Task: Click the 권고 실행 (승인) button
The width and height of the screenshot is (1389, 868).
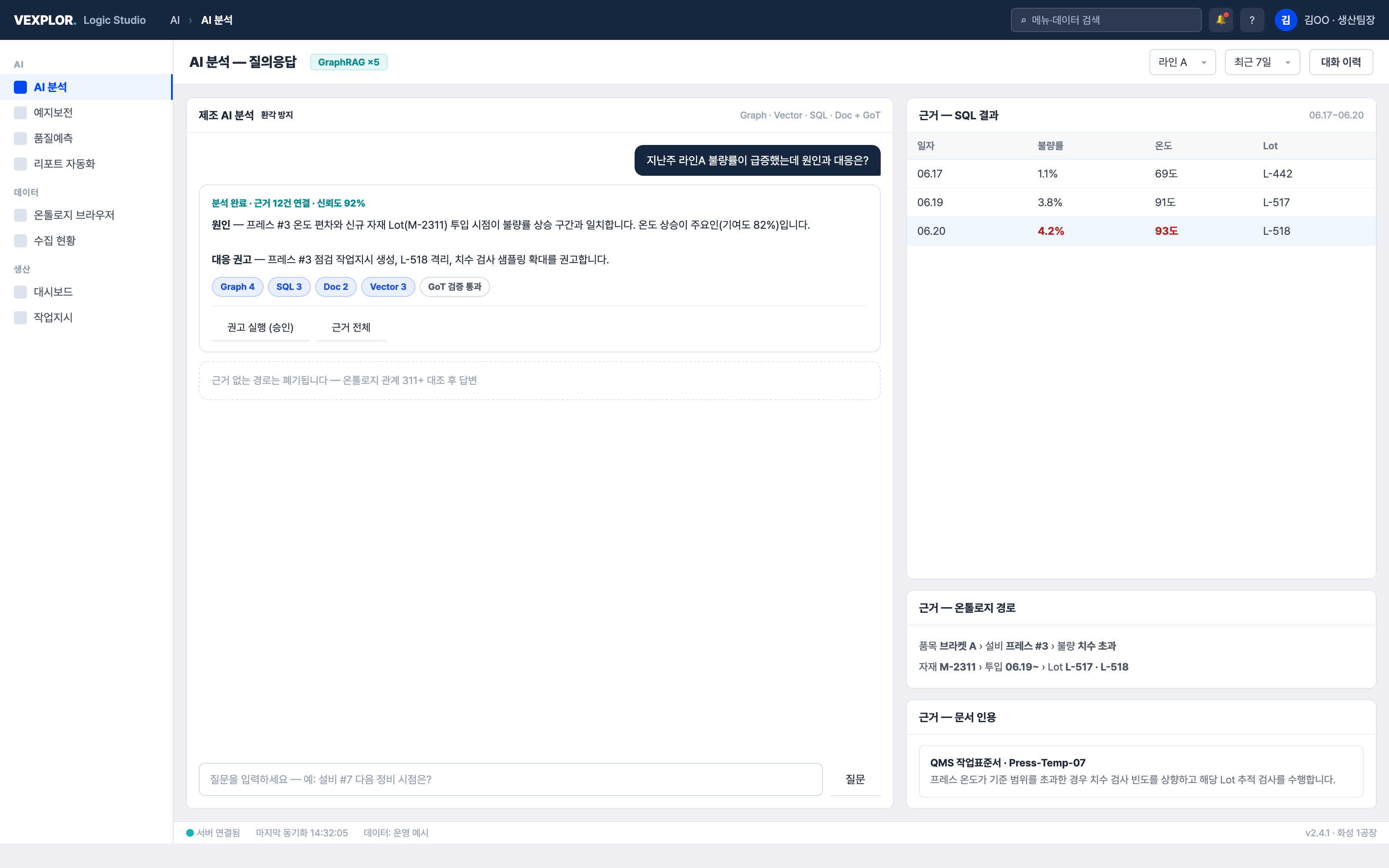Action: tap(260, 327)
